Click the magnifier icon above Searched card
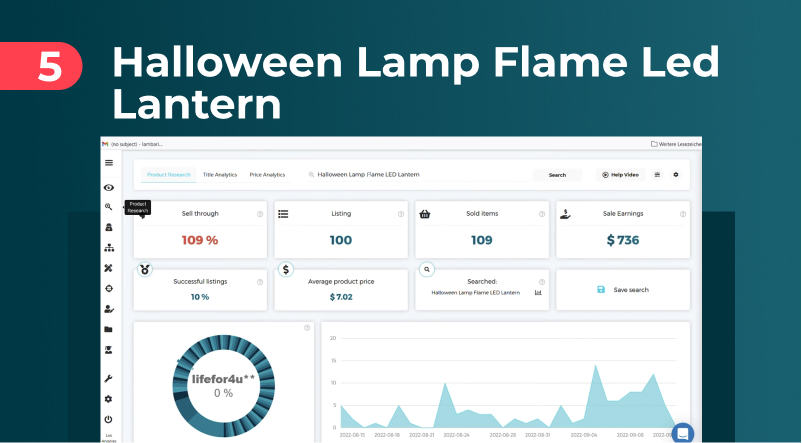The image size is (802, 443). (x=427, y=269)
